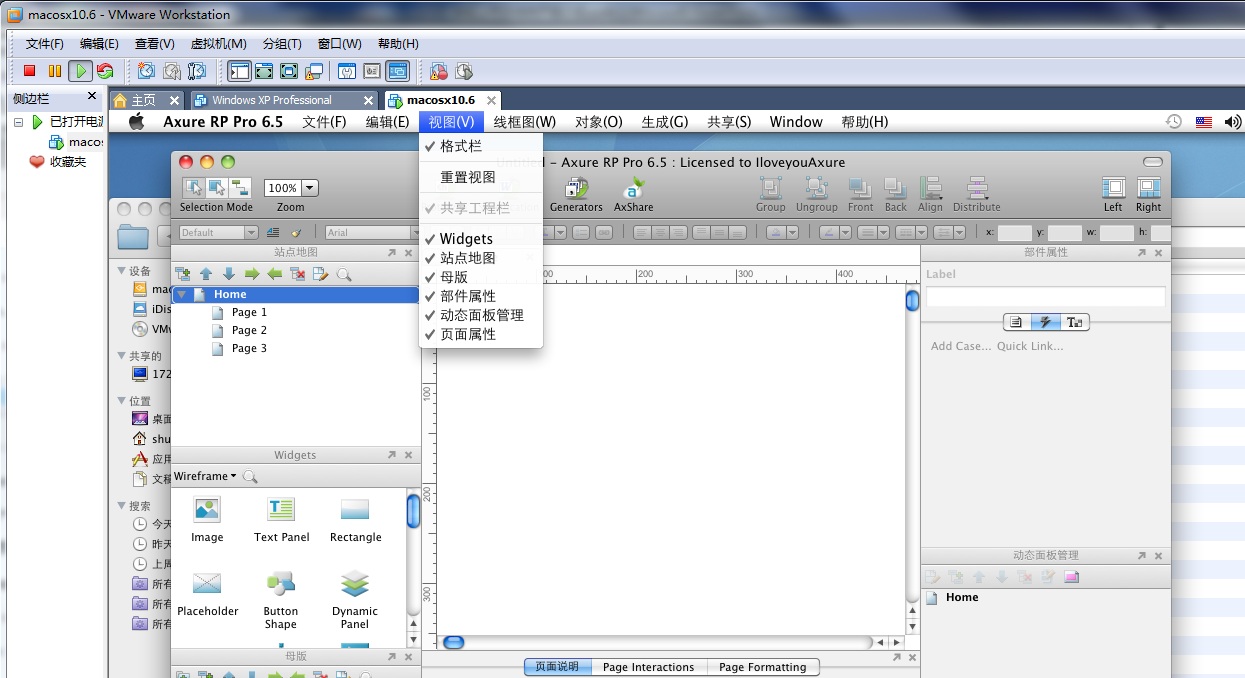Open VMware 虚拟机(M) menu
Viewport: 1245px width, 678px height.
pyautogui.click(x=218, y=44)
